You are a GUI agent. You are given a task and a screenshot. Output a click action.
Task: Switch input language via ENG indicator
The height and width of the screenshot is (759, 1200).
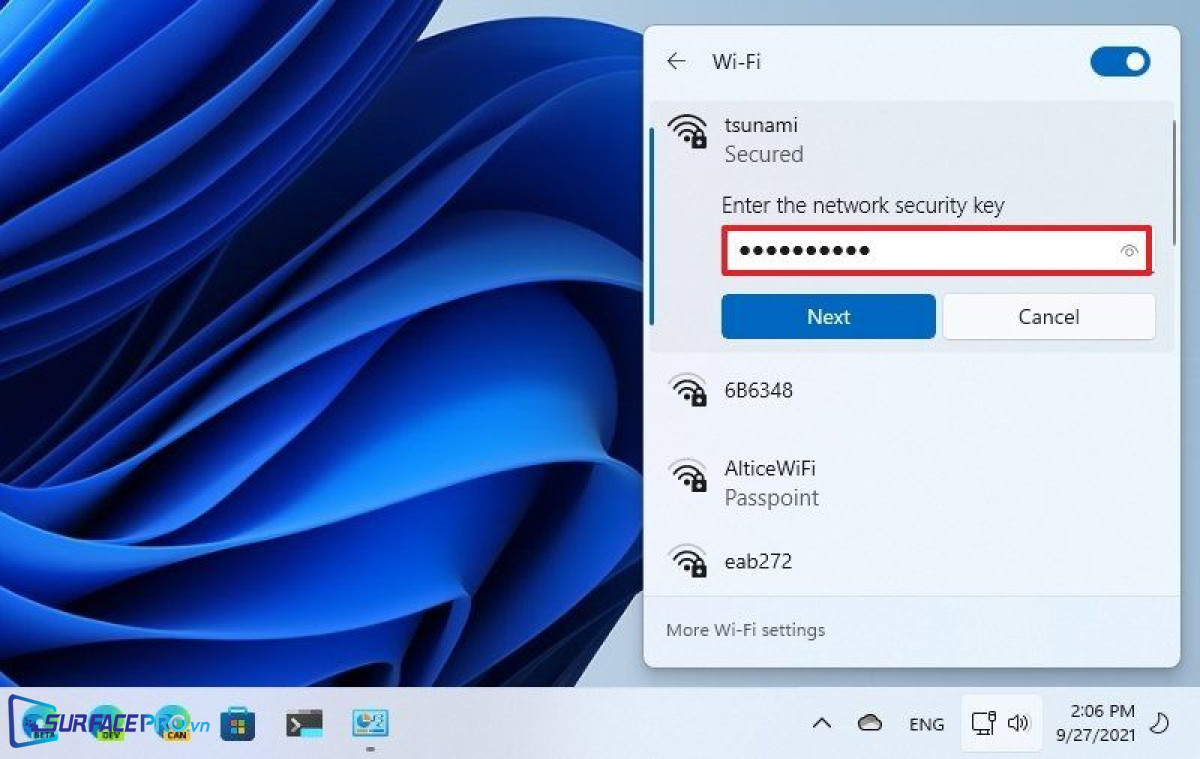point(926,724)
